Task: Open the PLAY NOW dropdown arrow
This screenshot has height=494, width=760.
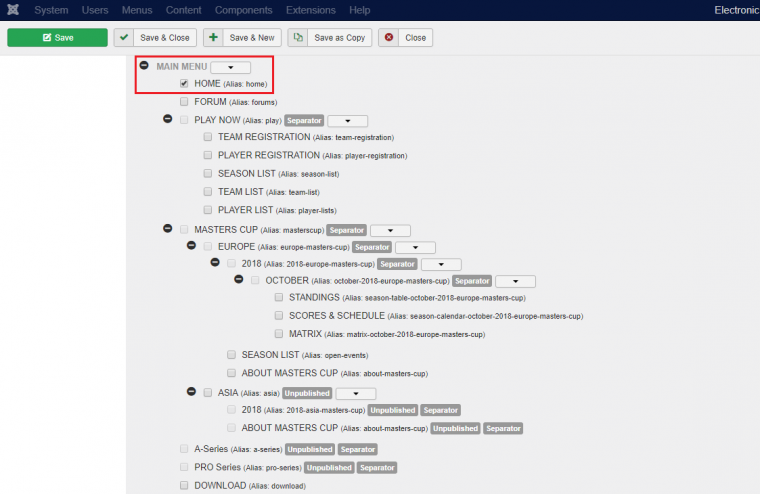Action: coord(348,121)
